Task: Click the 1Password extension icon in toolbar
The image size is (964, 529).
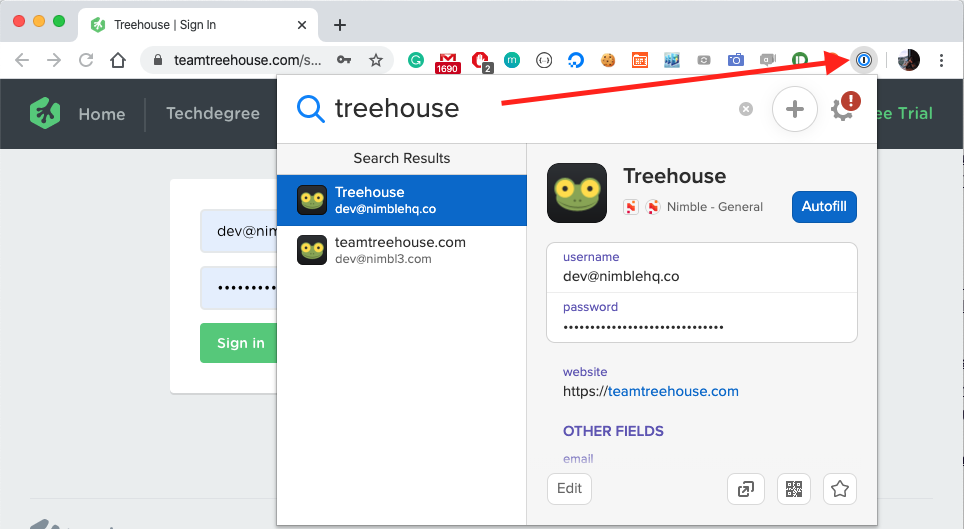Action: coord(863,60)
